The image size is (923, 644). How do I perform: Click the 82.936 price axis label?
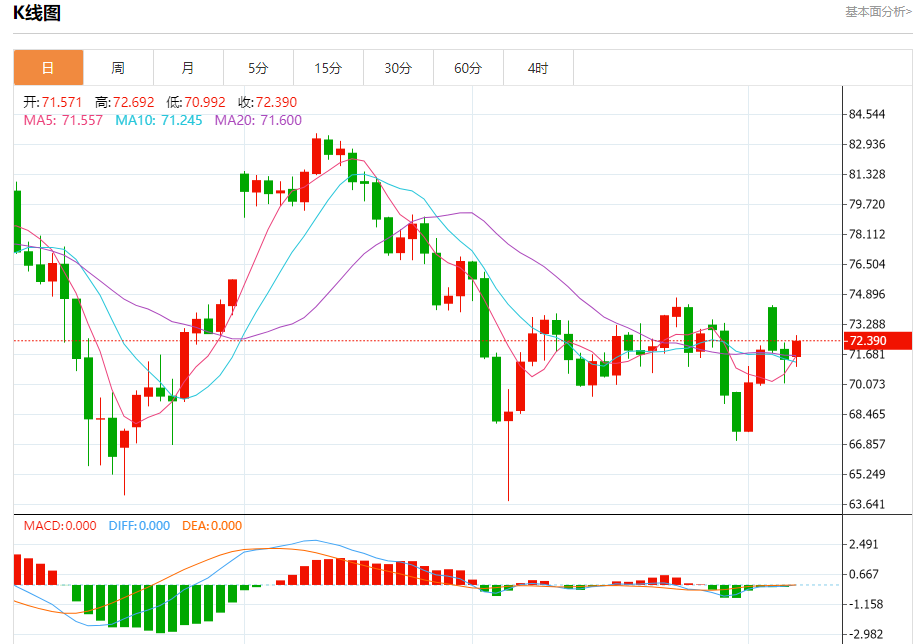[867, 144]
